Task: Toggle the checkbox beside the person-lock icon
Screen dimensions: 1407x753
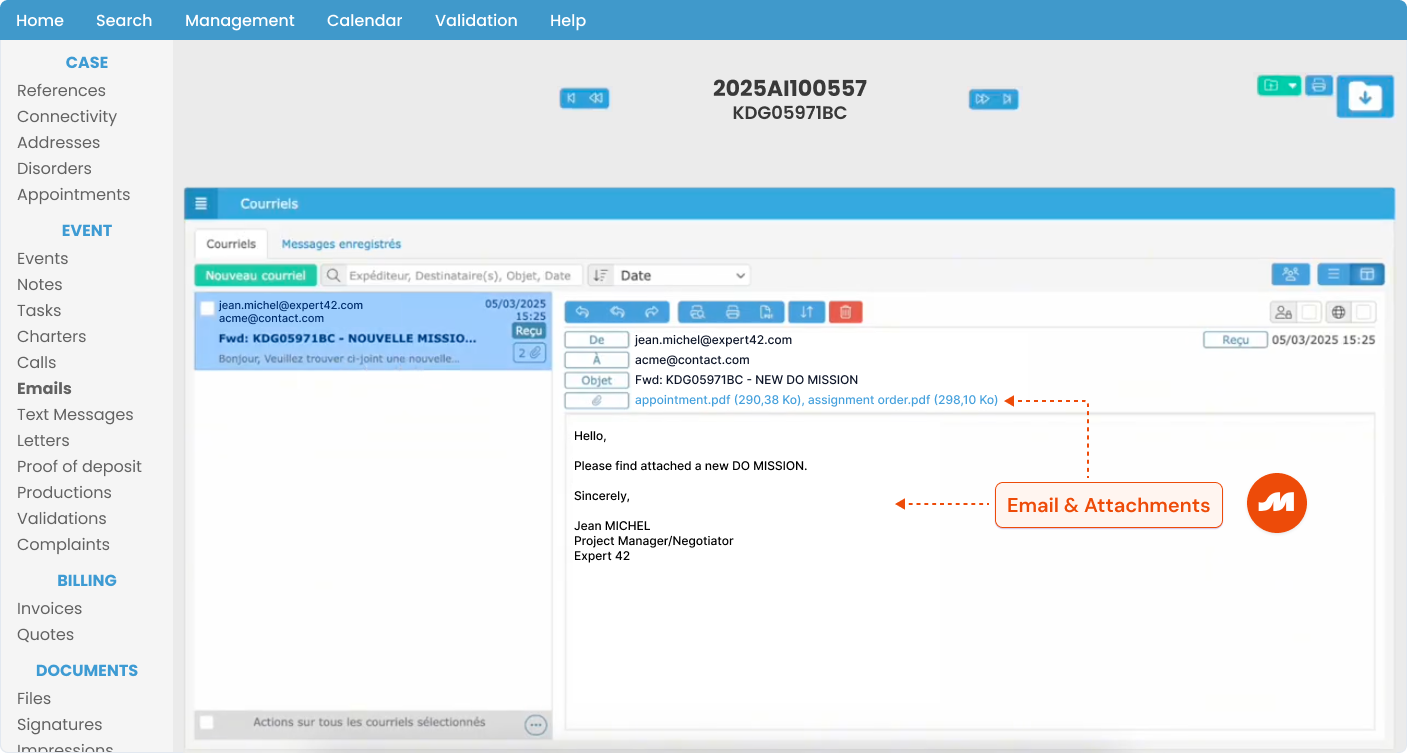Action: tap(1309, 312)
